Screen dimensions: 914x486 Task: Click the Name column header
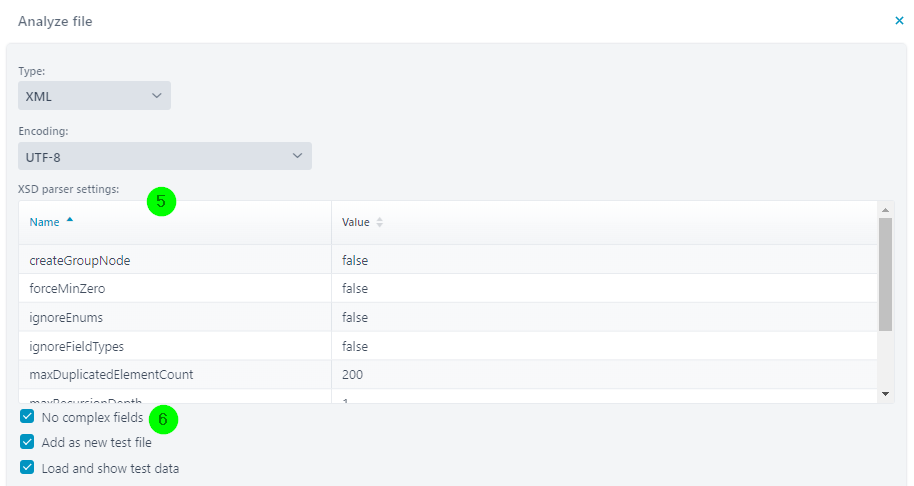tap(45, 222)
